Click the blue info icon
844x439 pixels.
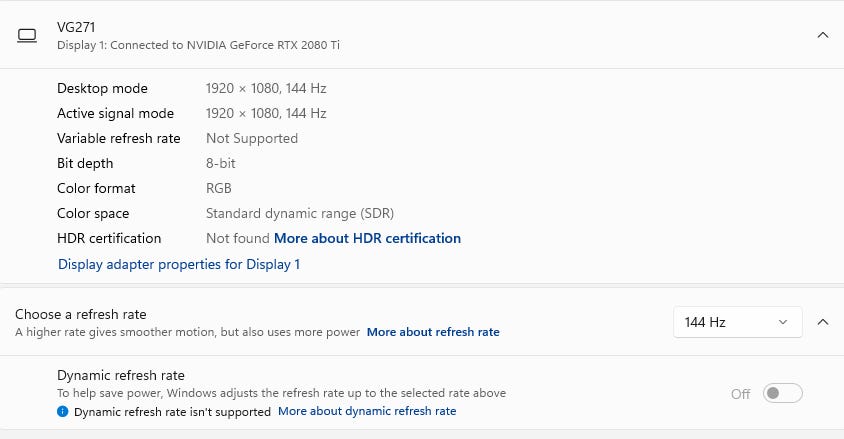(63, 412)
